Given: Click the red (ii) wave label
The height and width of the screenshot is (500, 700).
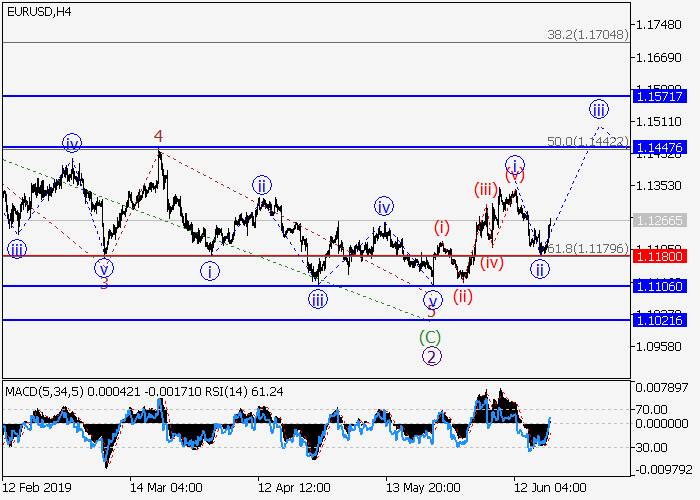Looking at the screenshot, I should click(x=462, y=296).
